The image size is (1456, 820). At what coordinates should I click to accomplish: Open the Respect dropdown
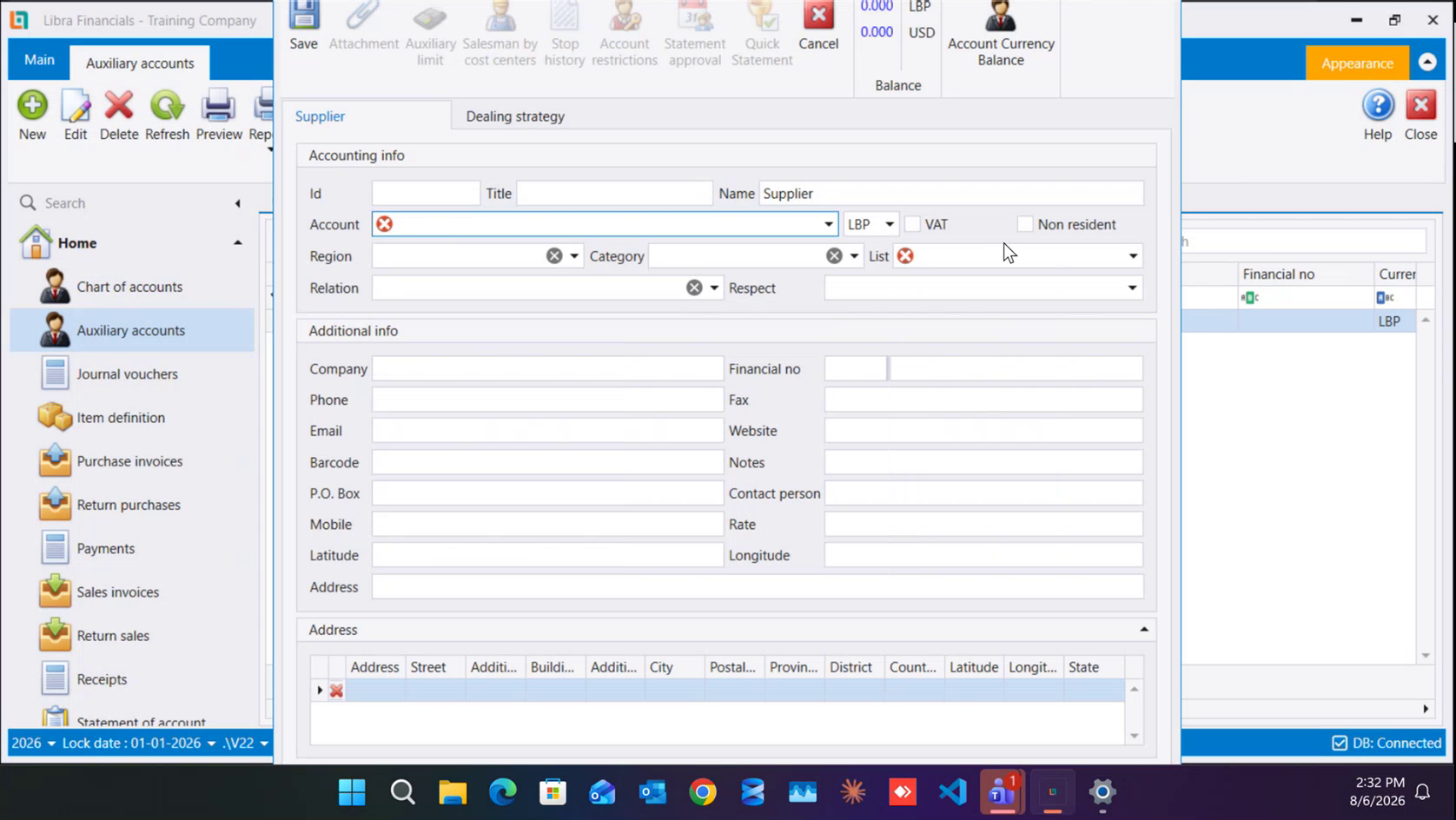pyautogui.click(x=1132, y=288)
